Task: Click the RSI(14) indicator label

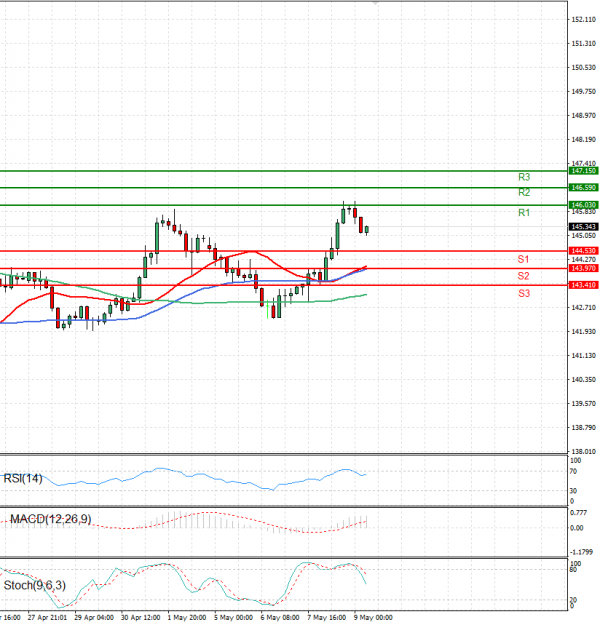Action: [x=22, y=478]
